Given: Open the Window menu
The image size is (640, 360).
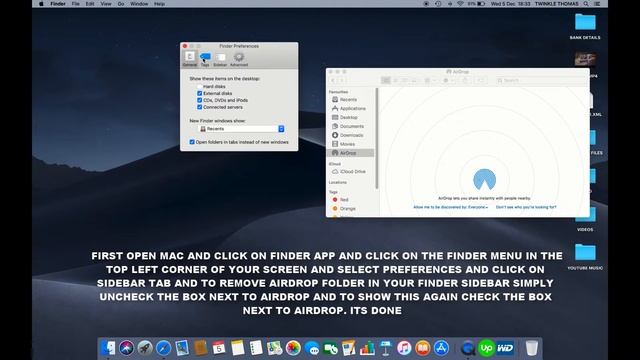Looking at the screenshot, I should tap(139, 4).
